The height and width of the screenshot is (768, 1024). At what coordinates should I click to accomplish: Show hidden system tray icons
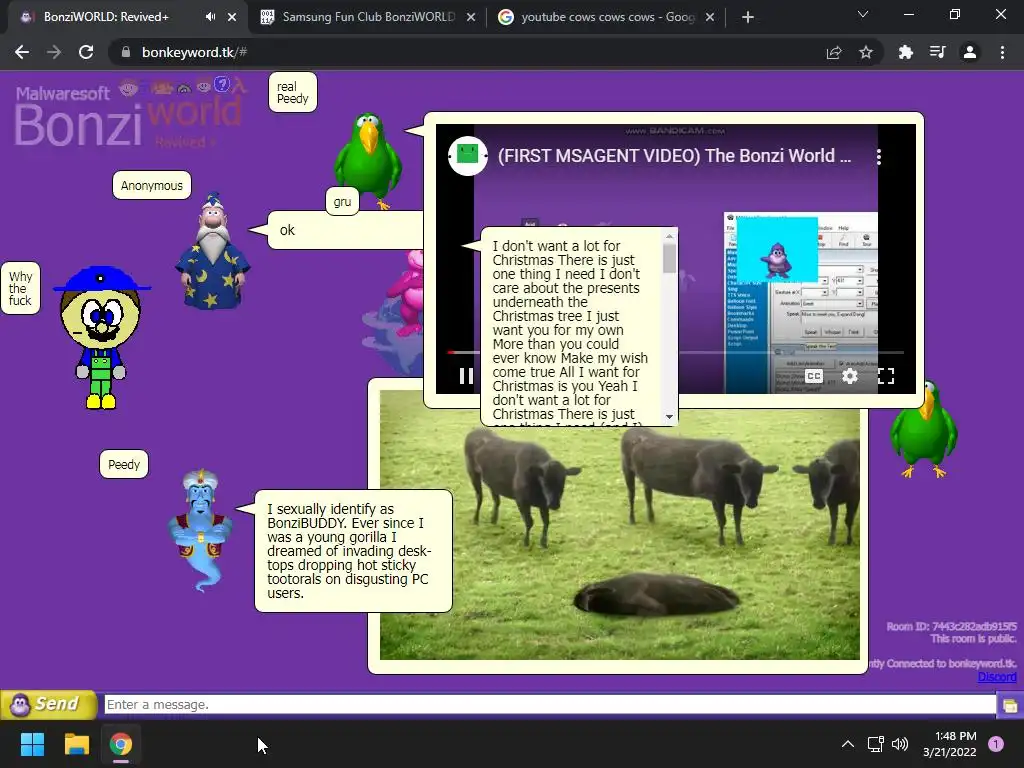click(848, 744)
